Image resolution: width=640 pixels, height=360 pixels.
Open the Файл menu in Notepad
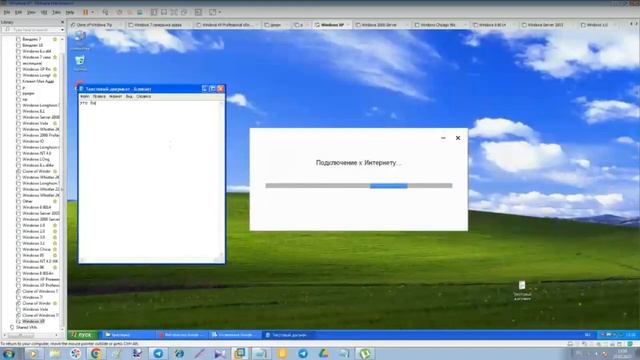(x=84, y=97)
